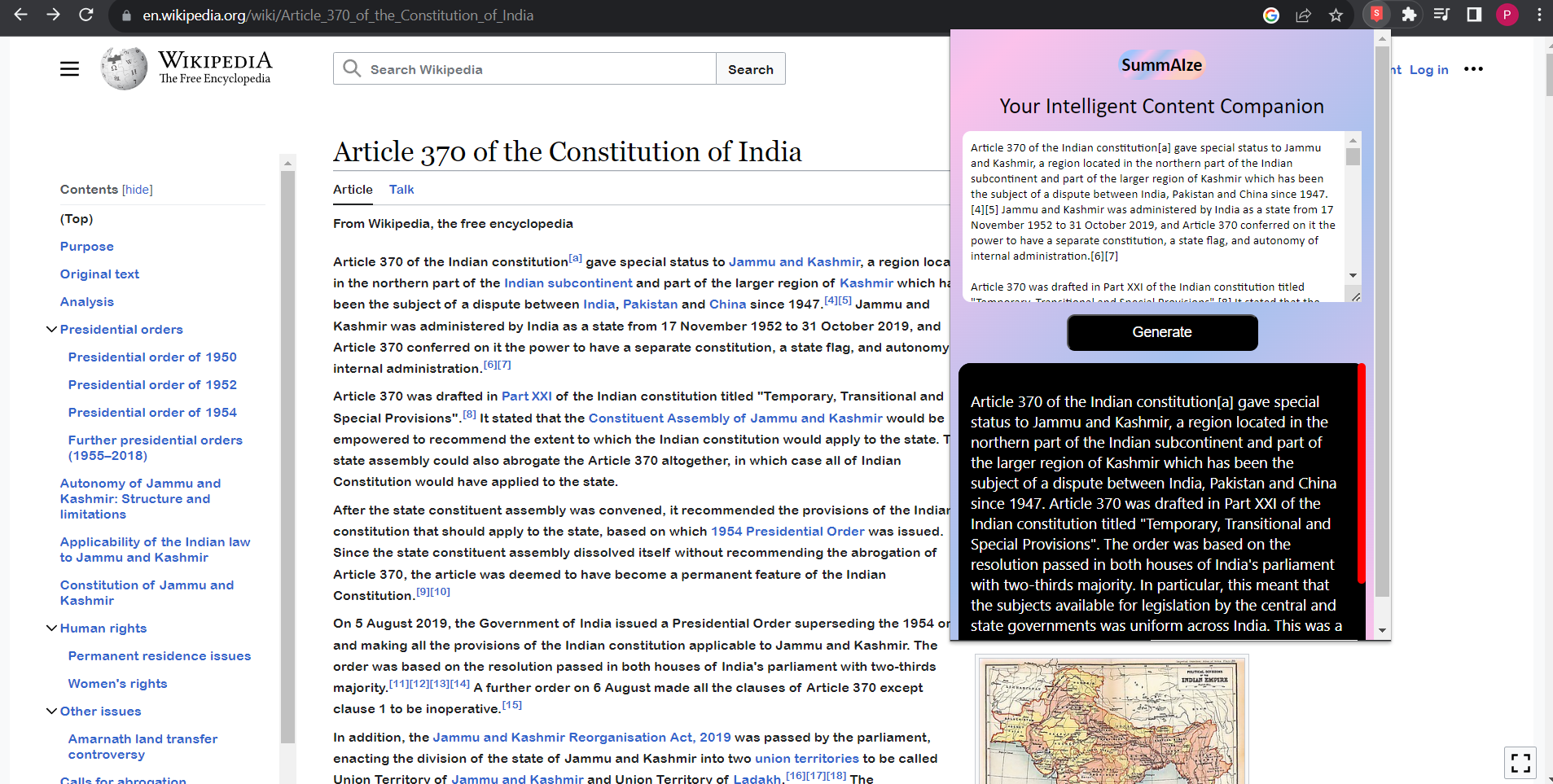Hide the Contents sidebar

click(x=137, y=190)
